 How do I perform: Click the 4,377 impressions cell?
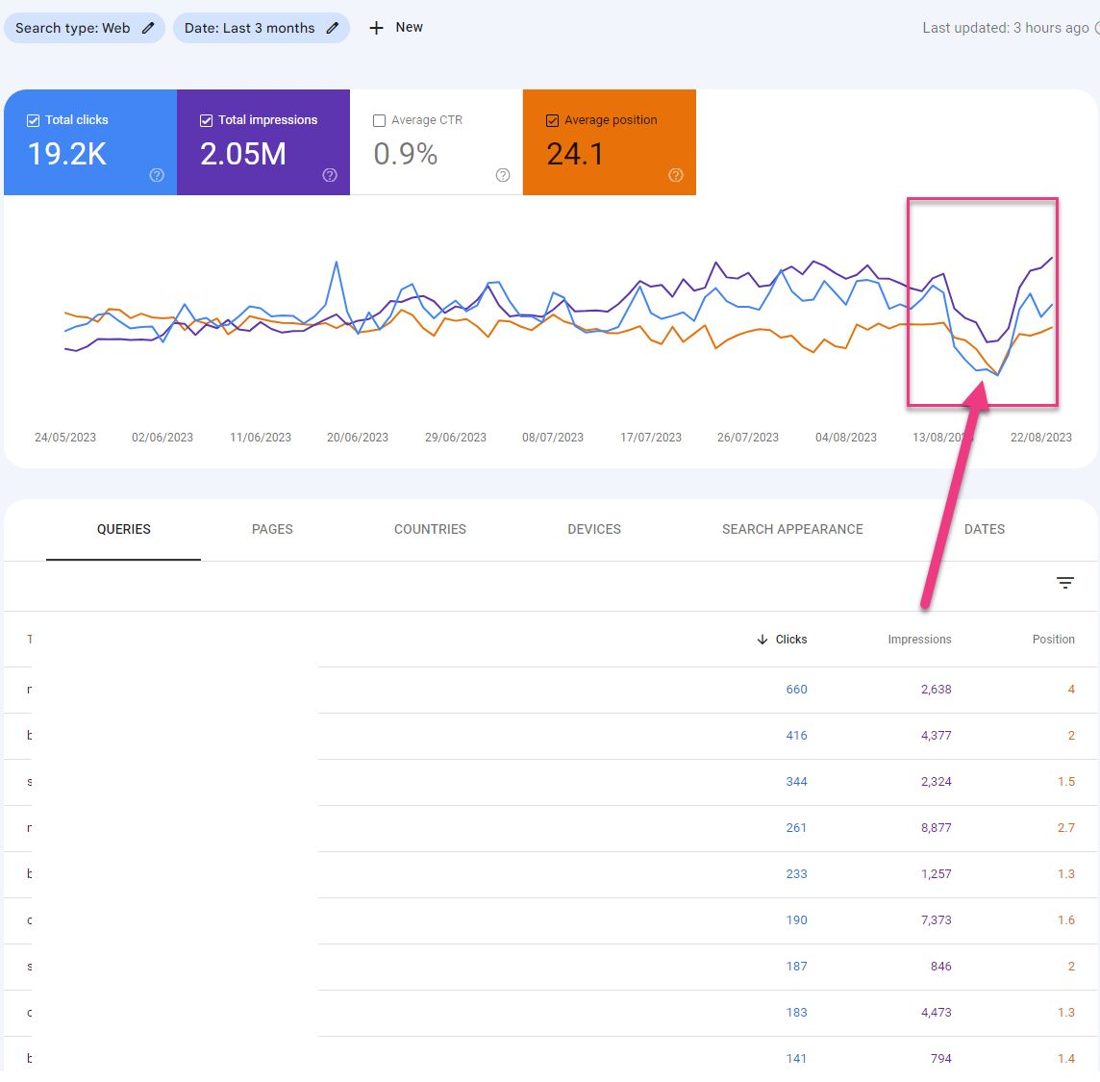936,735
